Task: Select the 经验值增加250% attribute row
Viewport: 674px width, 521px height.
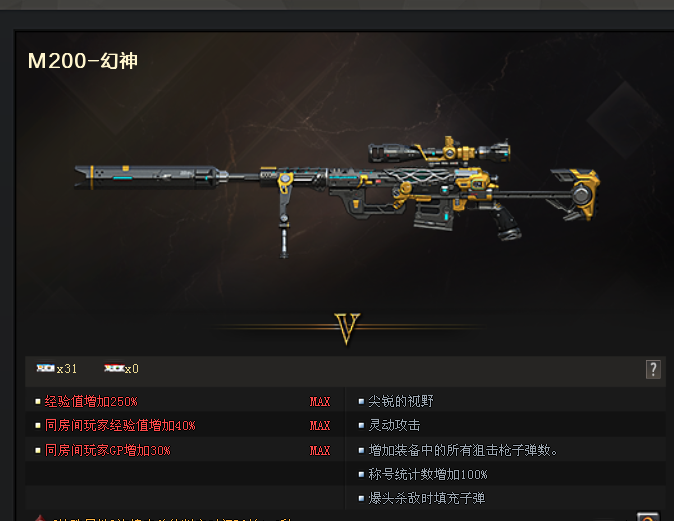Action: click(x=185, y=401)
